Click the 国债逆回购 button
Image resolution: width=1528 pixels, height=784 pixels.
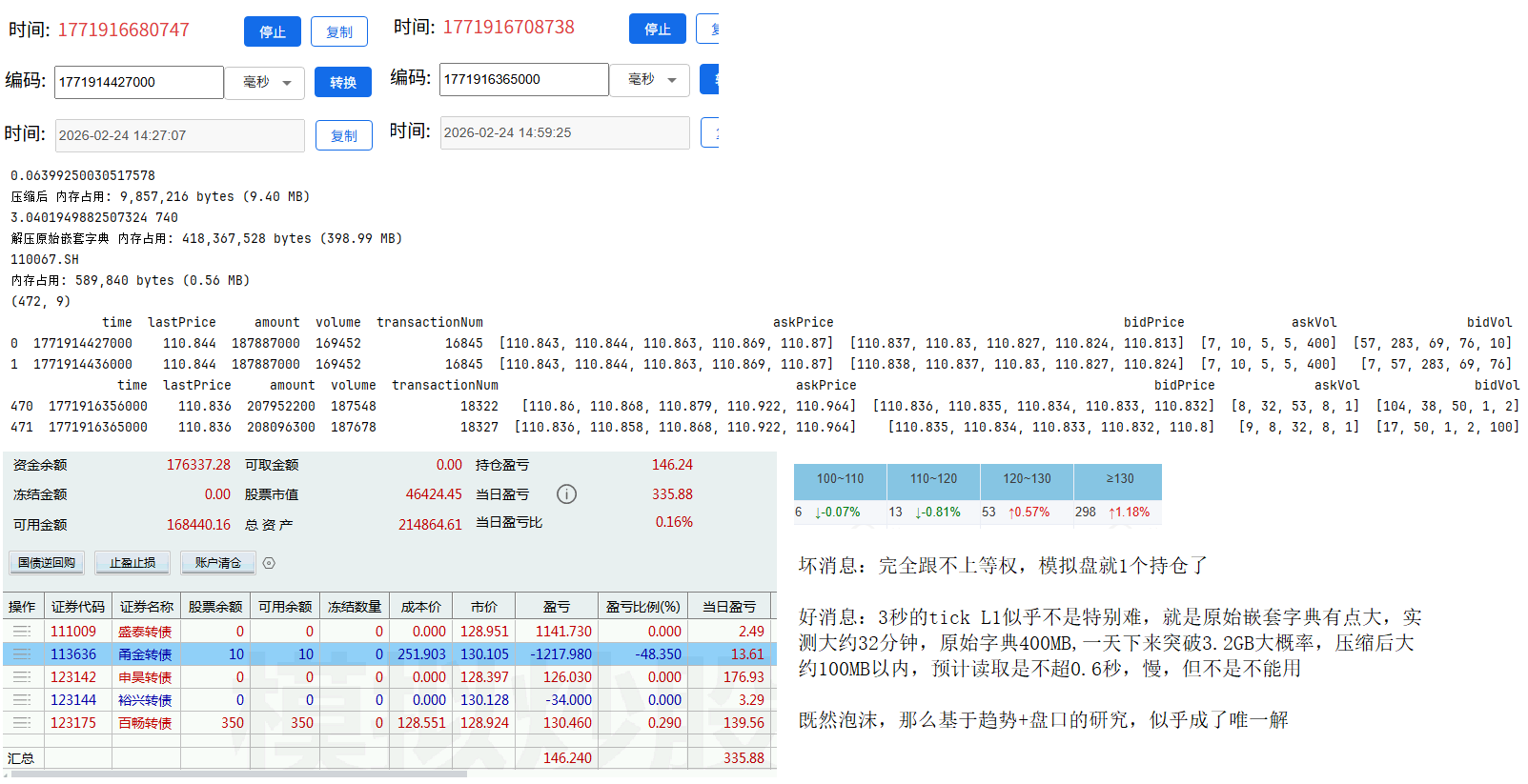pos(47,563)
